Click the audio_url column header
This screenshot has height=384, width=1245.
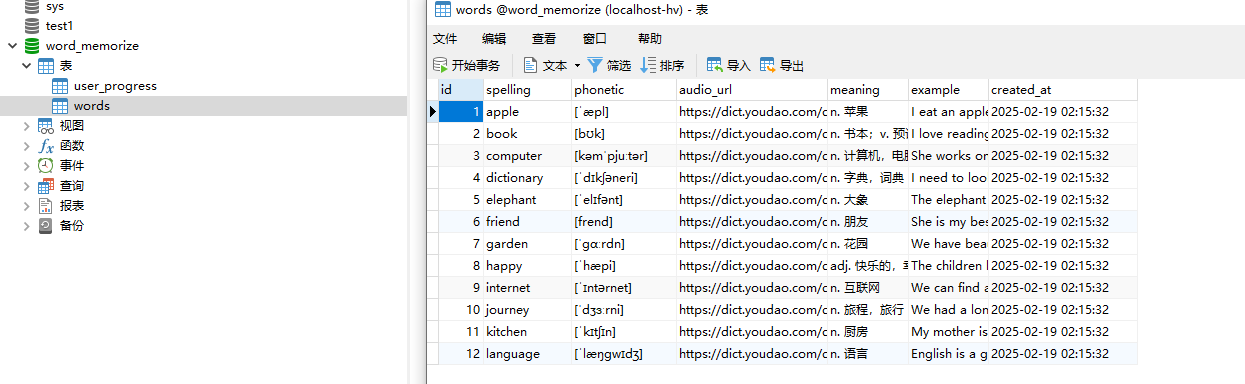752,90
